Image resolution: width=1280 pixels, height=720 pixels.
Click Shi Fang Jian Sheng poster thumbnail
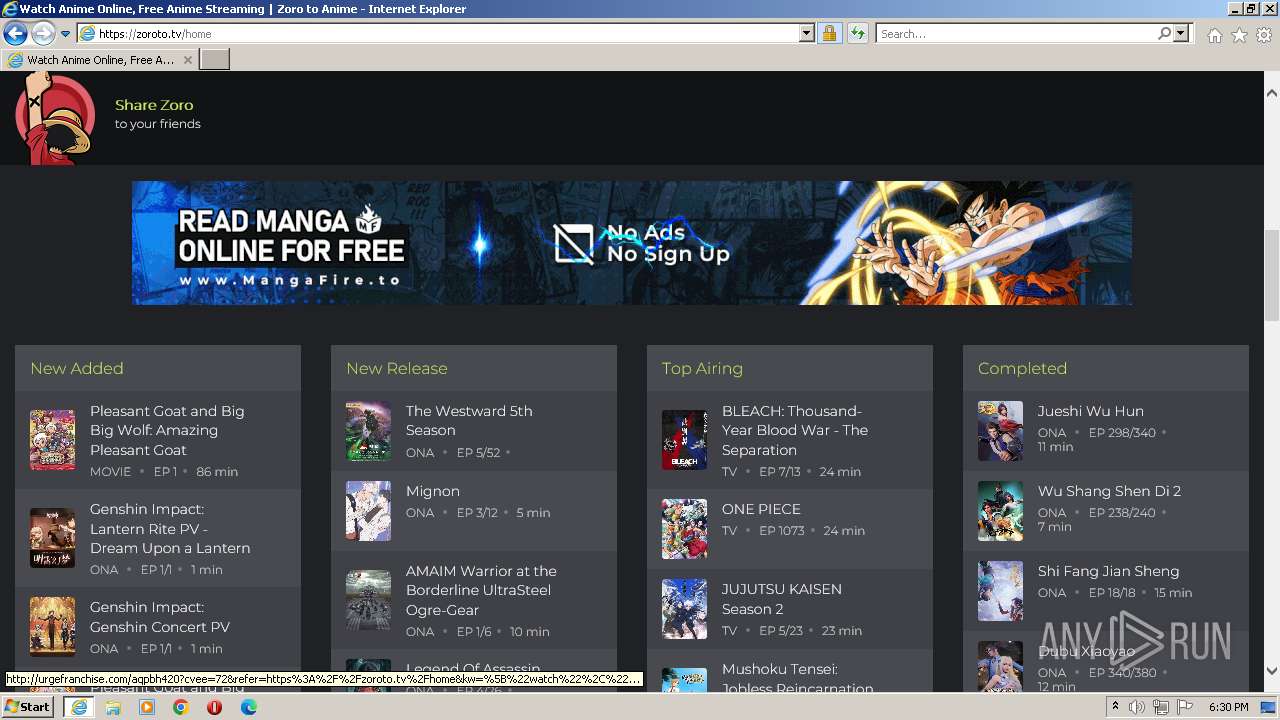pos(1000,591)
